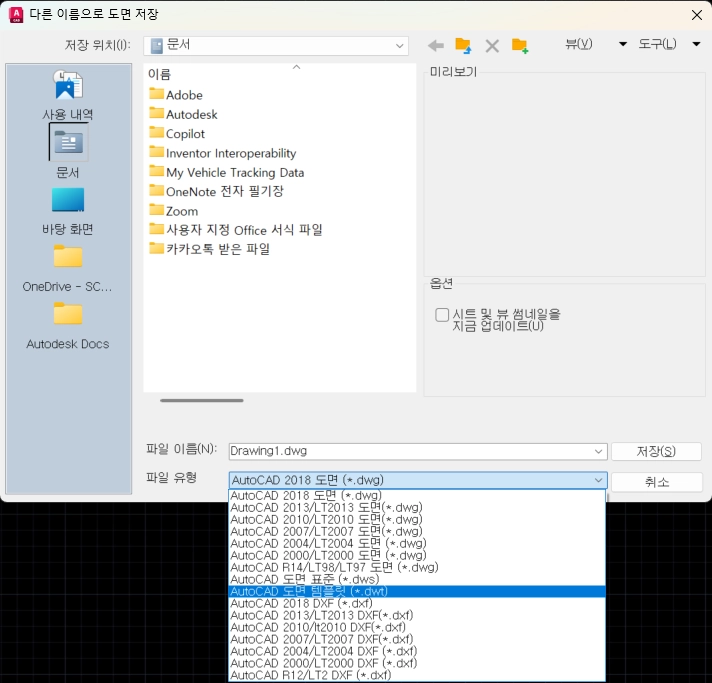Click the delete X icon in toolbar
The image size is (712, 683).
pyautogui.click(x=492, y=46)
